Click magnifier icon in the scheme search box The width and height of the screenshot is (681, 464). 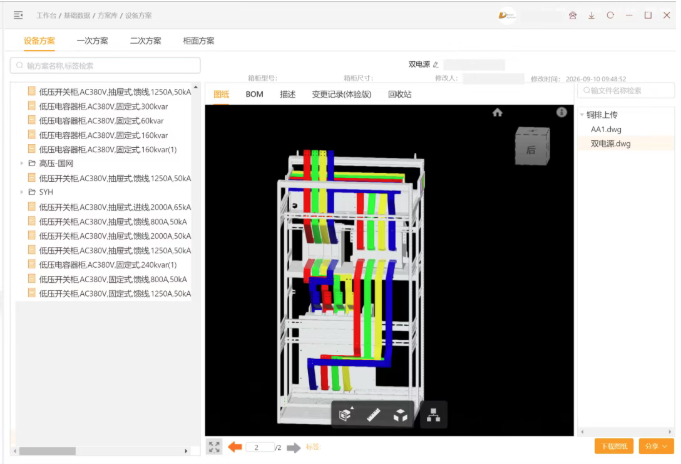click(x=19, y=66)
